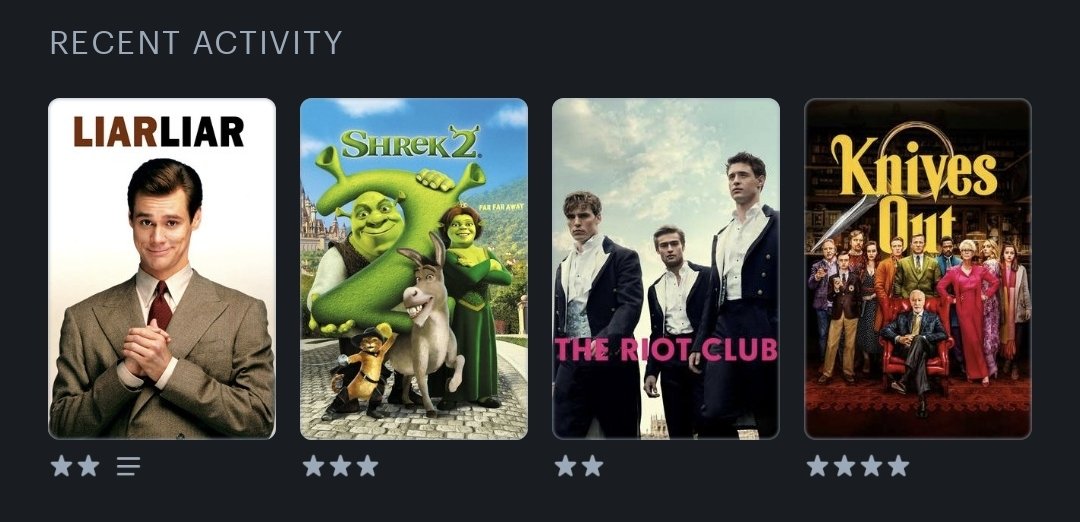Image resolution: width=1080 pixels, height=522 pixels.
Task: Select the fourth star under Knives Out
Action: click(898, 466)
